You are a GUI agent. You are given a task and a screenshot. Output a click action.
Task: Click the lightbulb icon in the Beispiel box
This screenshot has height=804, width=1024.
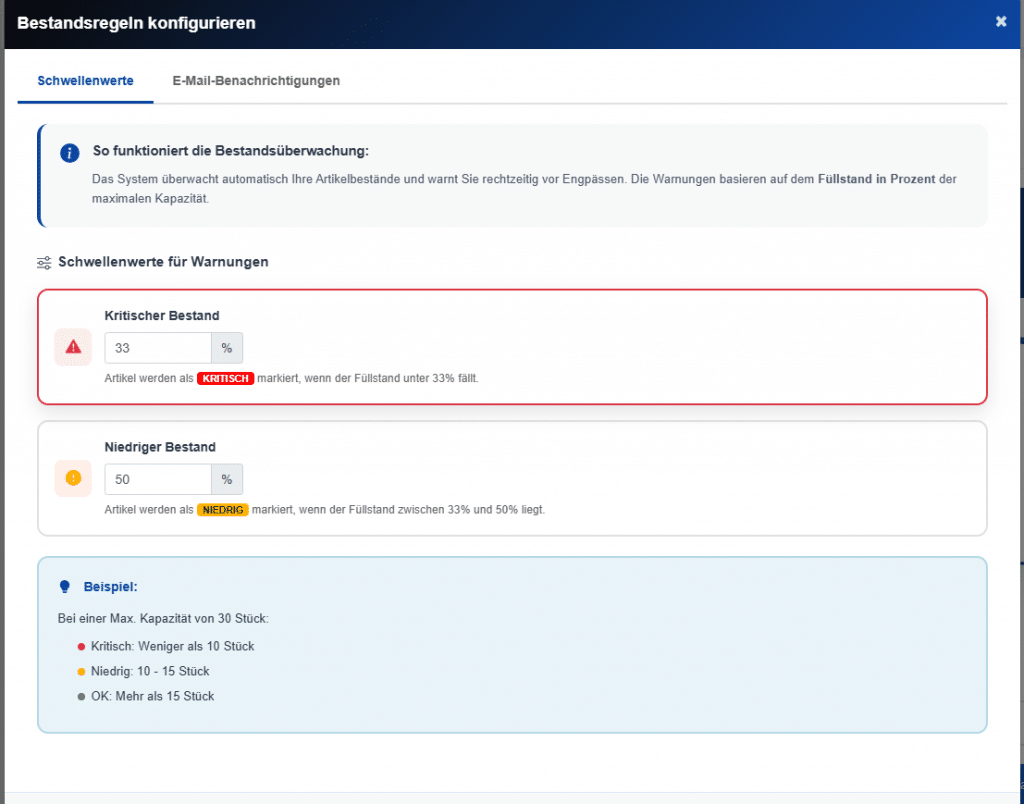(x=67, y=587)
